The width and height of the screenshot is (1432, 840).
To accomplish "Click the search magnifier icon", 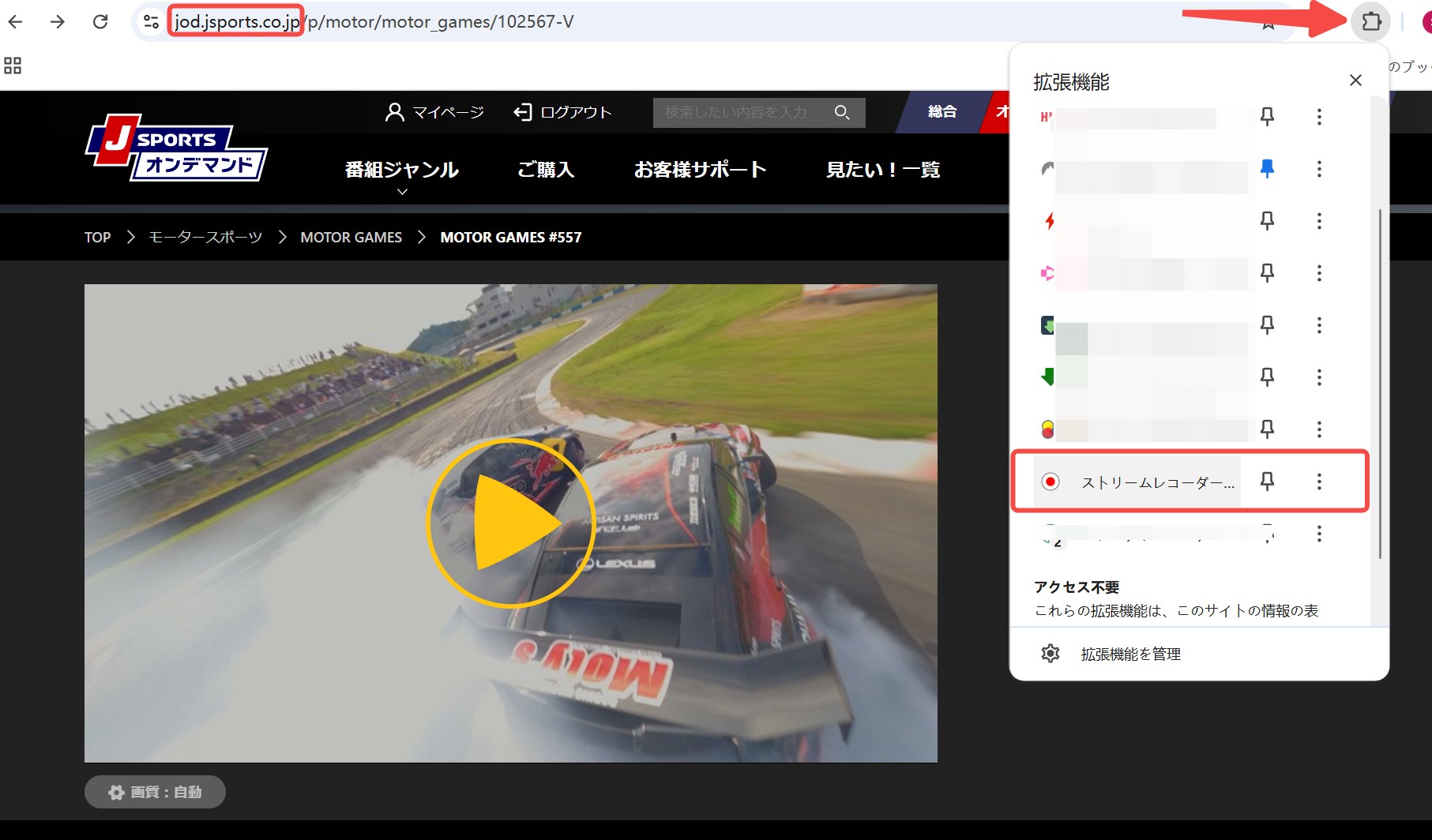I will click(842, 112).
